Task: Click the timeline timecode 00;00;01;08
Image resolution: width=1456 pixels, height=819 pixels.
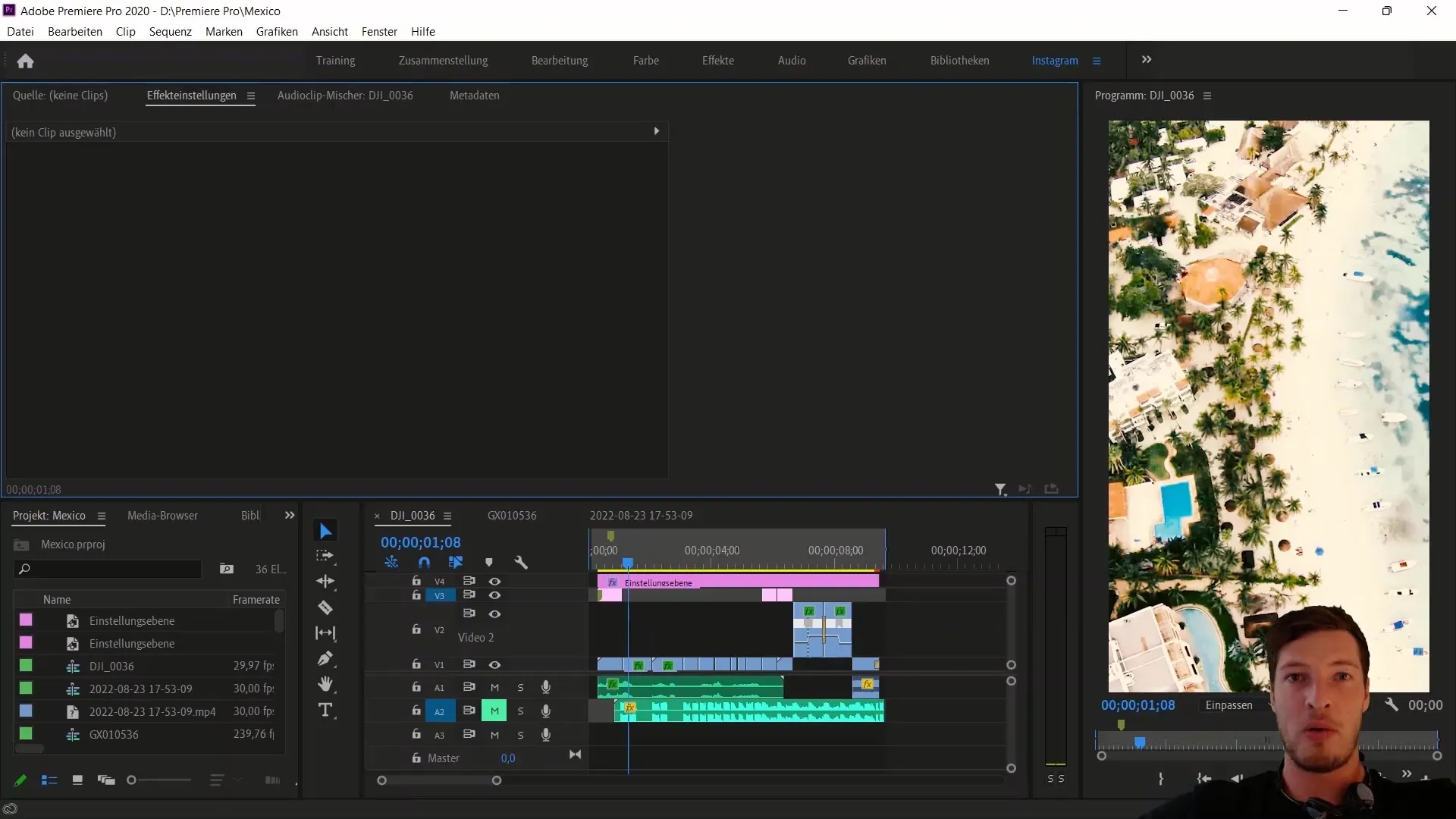Action: pyautogui.click(x=421, y=543)
